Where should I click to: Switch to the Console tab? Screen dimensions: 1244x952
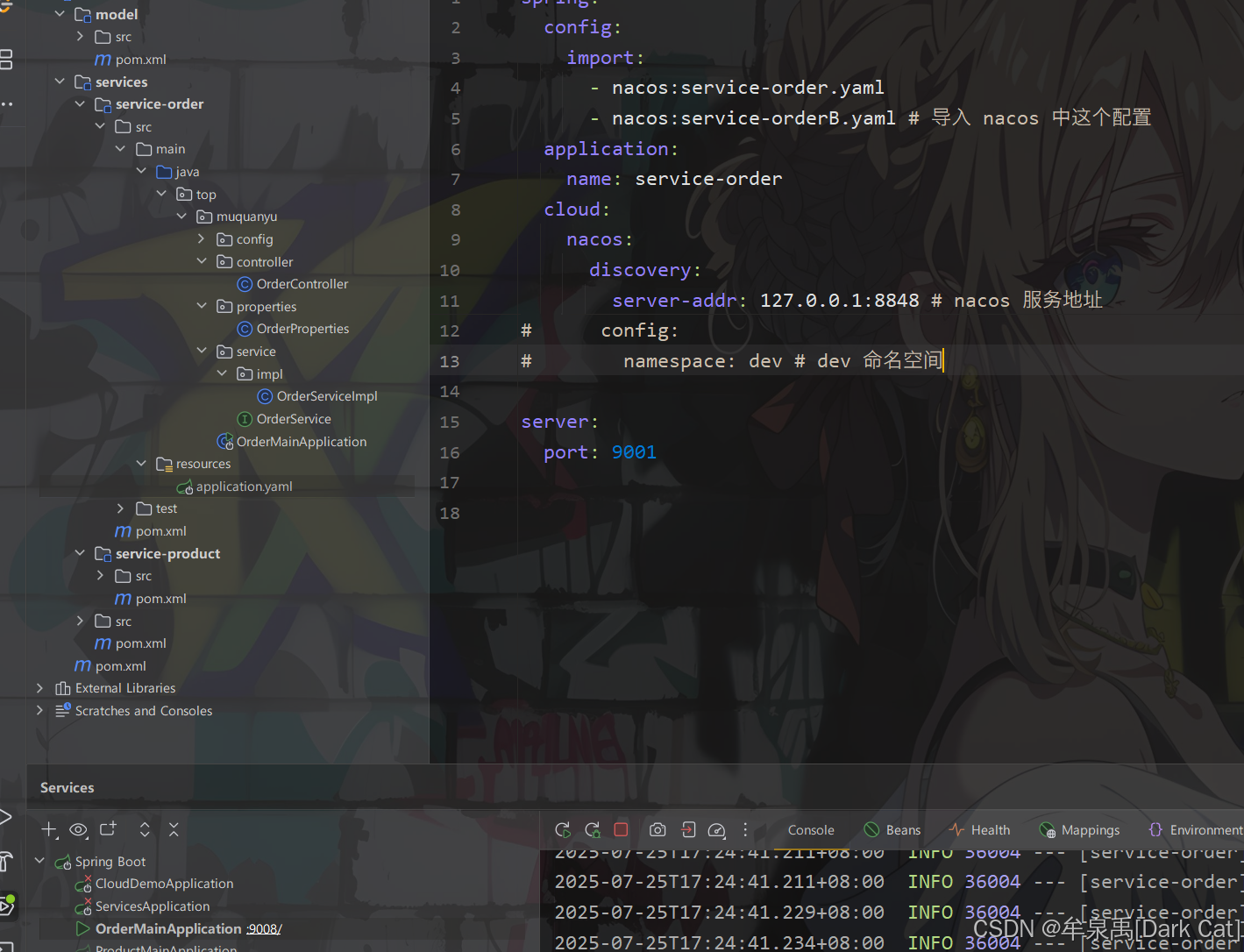811,830
